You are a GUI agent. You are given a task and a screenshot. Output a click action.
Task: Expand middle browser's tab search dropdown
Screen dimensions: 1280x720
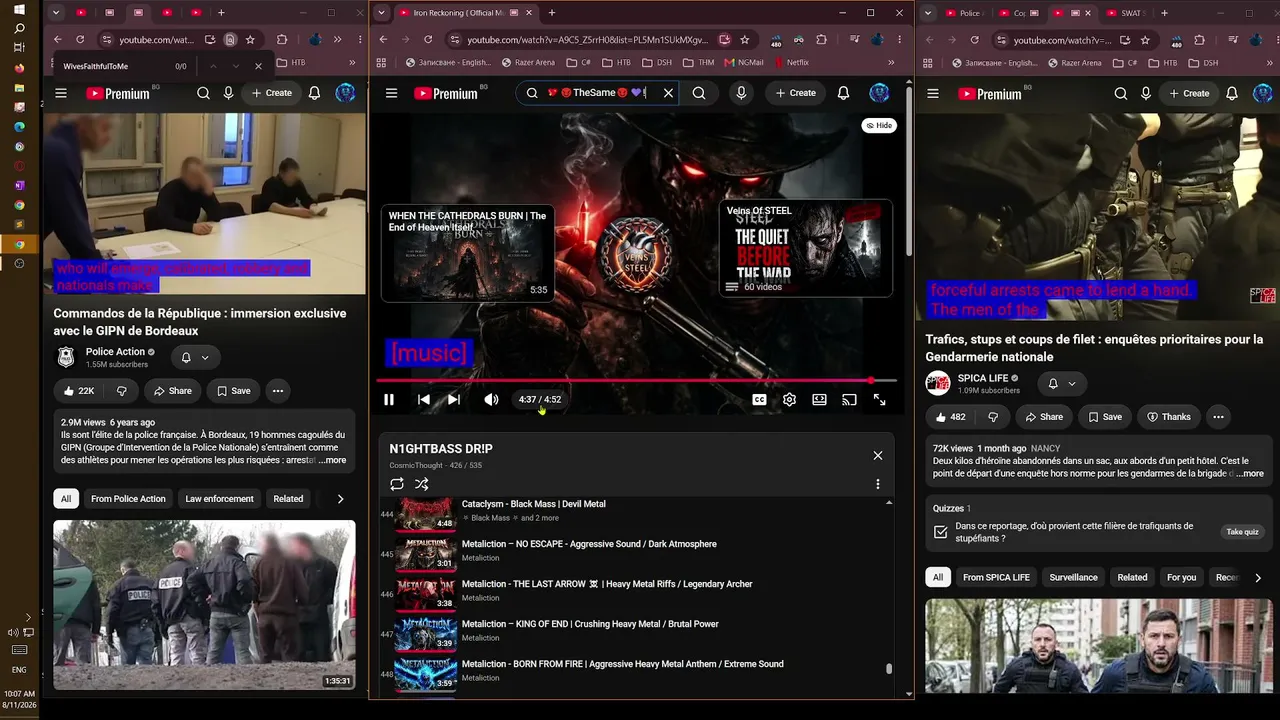(381, 13)
